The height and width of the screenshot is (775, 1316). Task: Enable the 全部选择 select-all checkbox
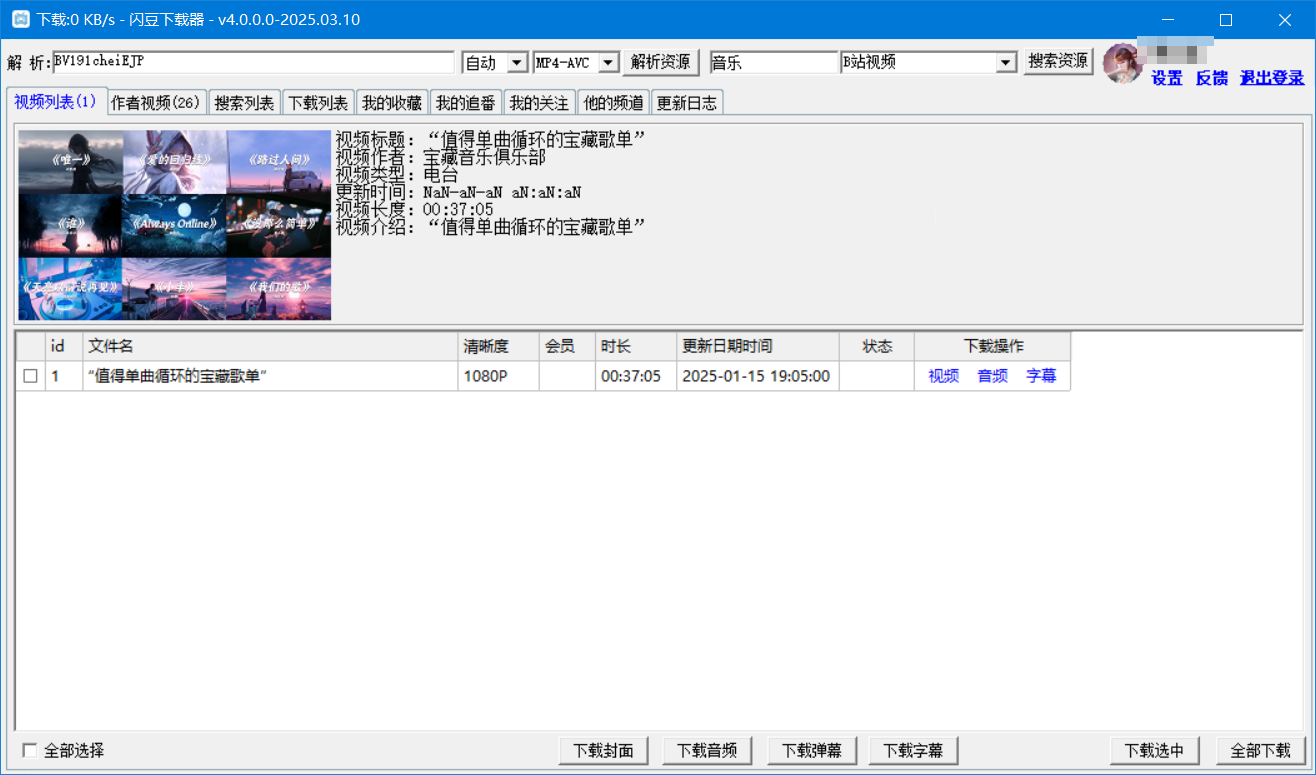click(x=30, y=750)
